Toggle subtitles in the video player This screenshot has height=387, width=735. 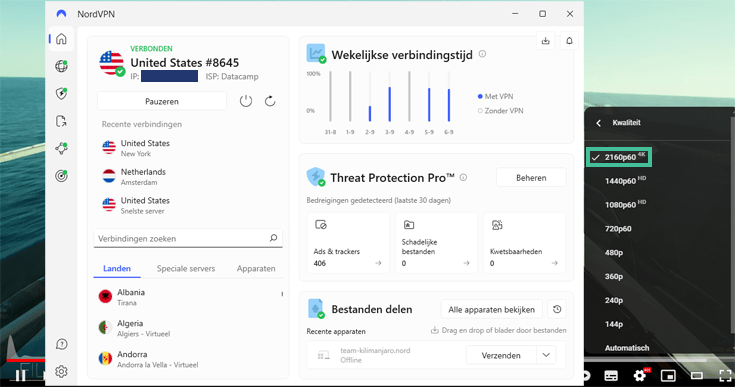[x=611, y=375]
